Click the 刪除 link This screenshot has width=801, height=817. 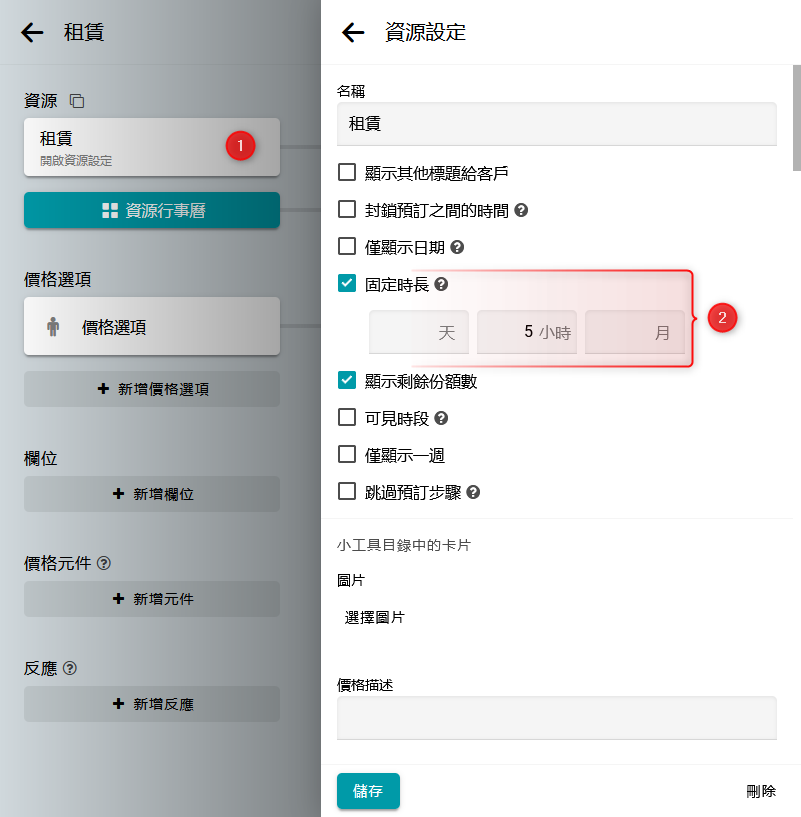(x=760, y=791)
